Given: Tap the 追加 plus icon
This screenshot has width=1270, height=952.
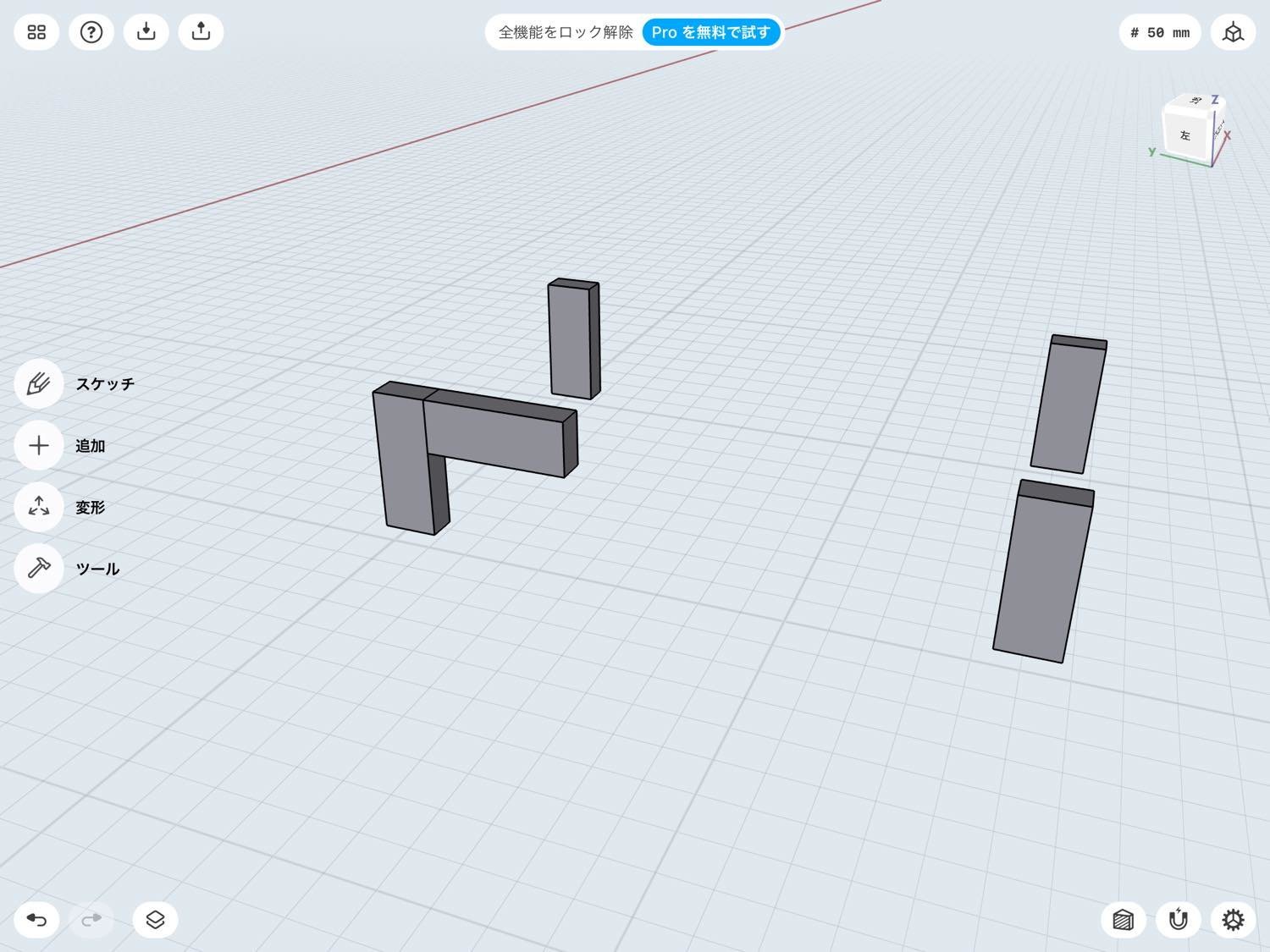Looking at the screenshot, I should tap(39, 446).
